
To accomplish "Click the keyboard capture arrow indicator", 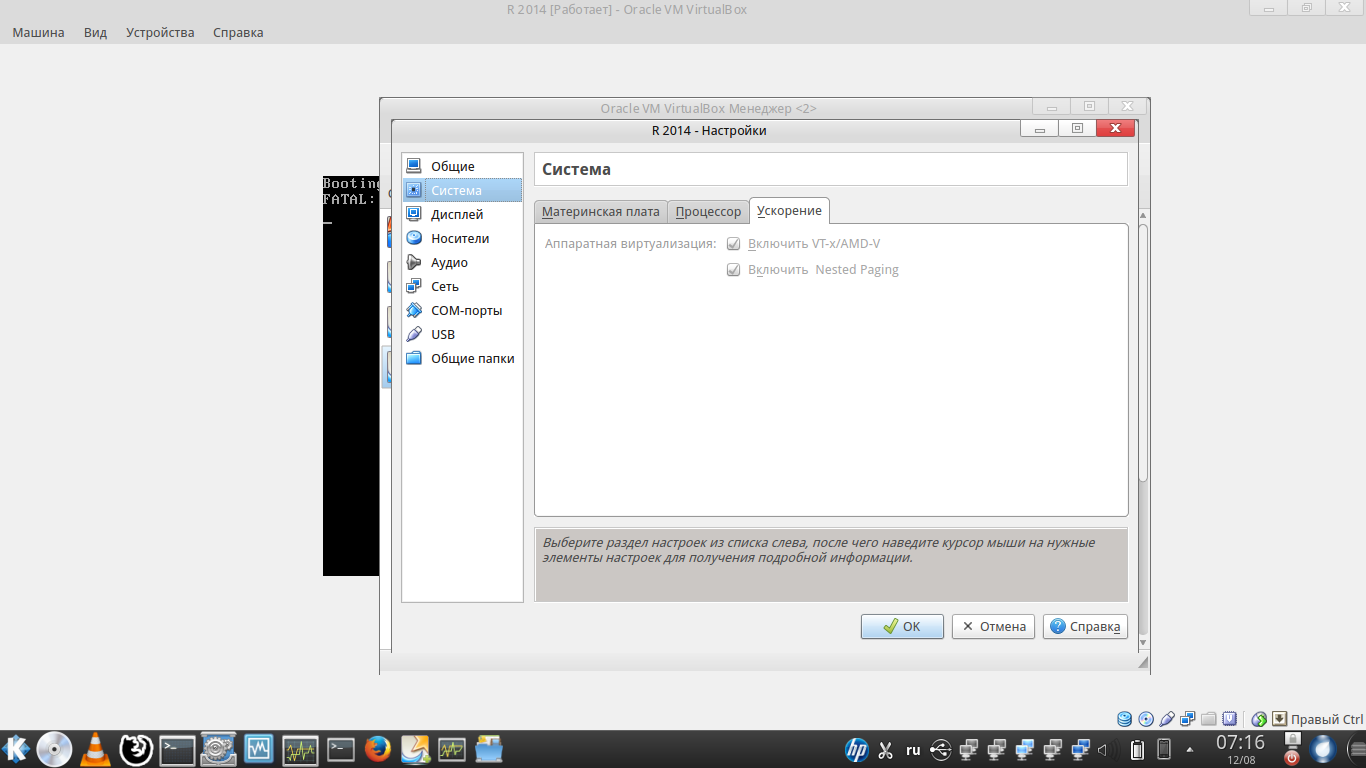I will click(1279, 719).
